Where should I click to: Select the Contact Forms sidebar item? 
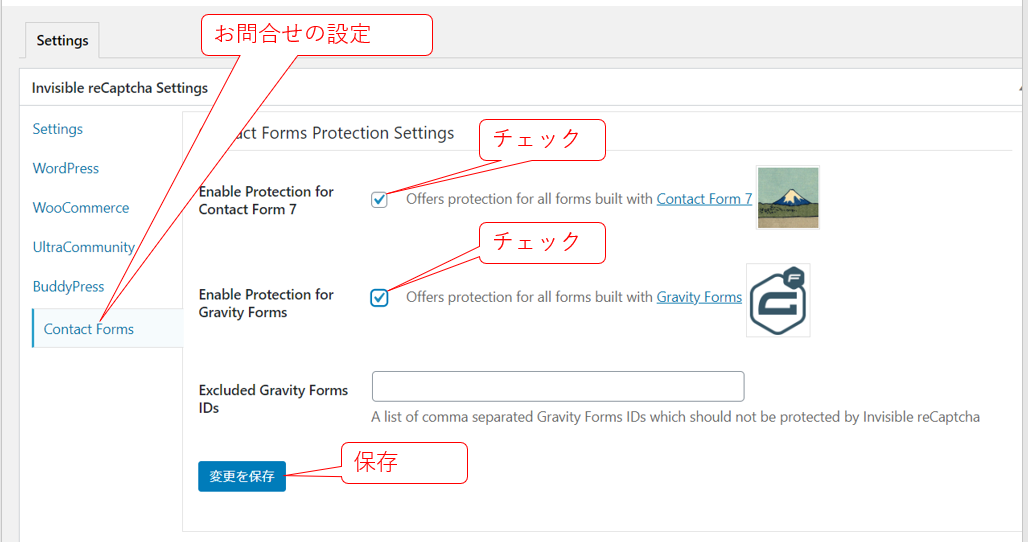click(x=88, y=329)
